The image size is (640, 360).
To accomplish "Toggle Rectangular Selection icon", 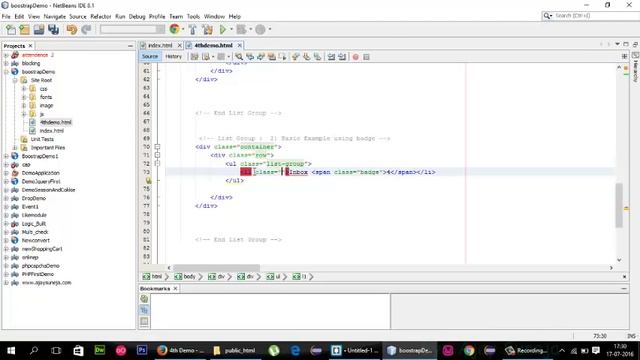I will [x=282, y=57].
